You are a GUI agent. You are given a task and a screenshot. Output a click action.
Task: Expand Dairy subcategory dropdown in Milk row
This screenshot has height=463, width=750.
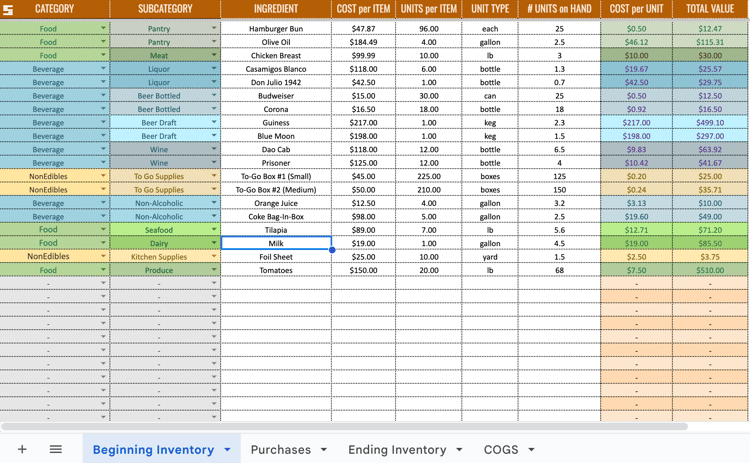point(214,243)
